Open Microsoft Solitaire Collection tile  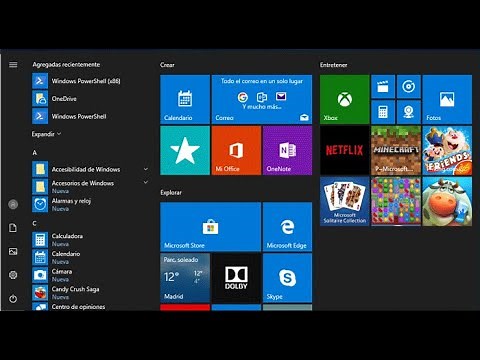click(345, 201)
